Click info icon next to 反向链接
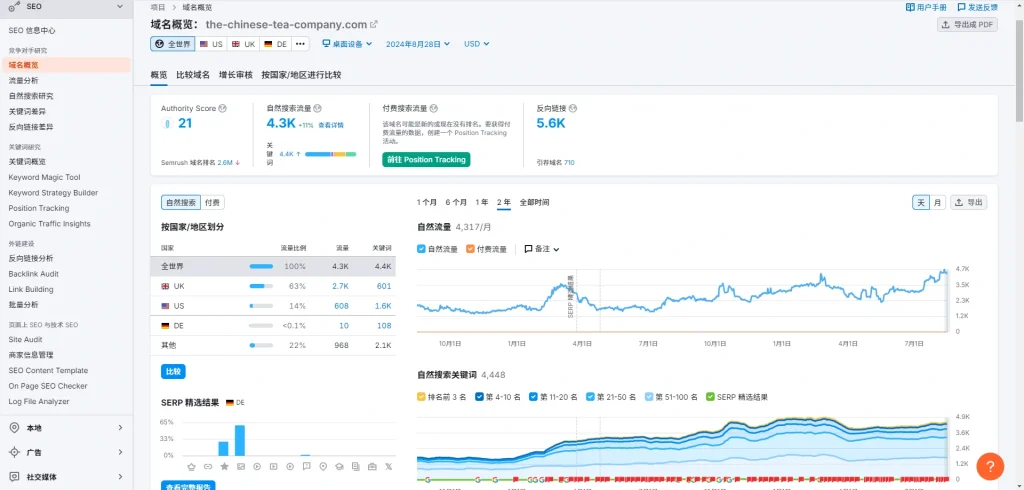The height and width of the screenshot is (490, 1024). (x=573, y=108)
